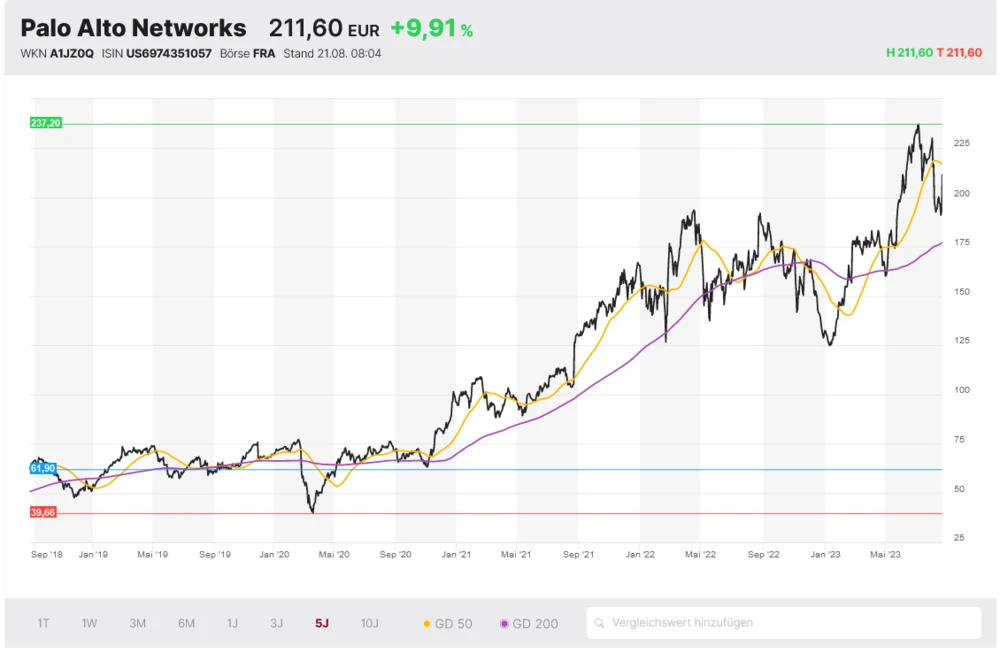
Task: Show the 10J time range
Action: pyautogui.click(x=369, y=623)
